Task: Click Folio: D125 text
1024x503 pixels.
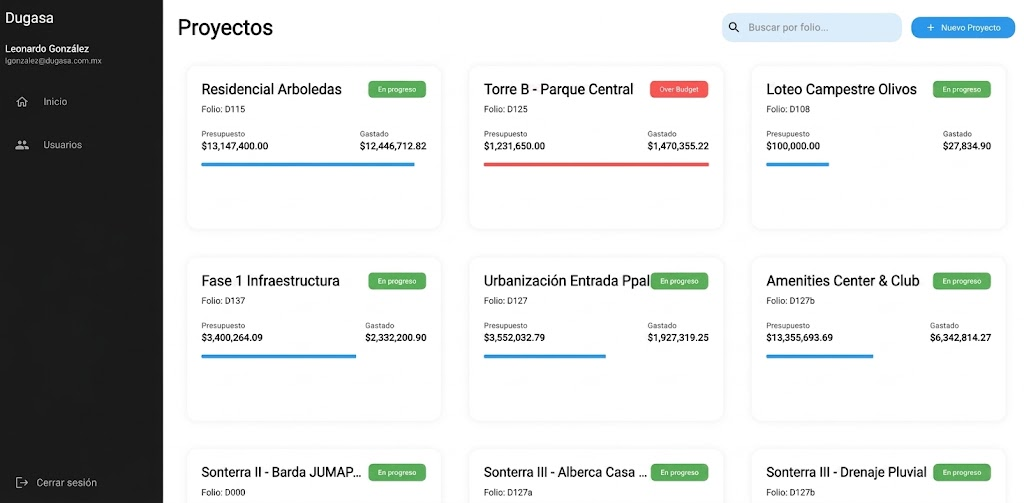Action: (505, 110)
